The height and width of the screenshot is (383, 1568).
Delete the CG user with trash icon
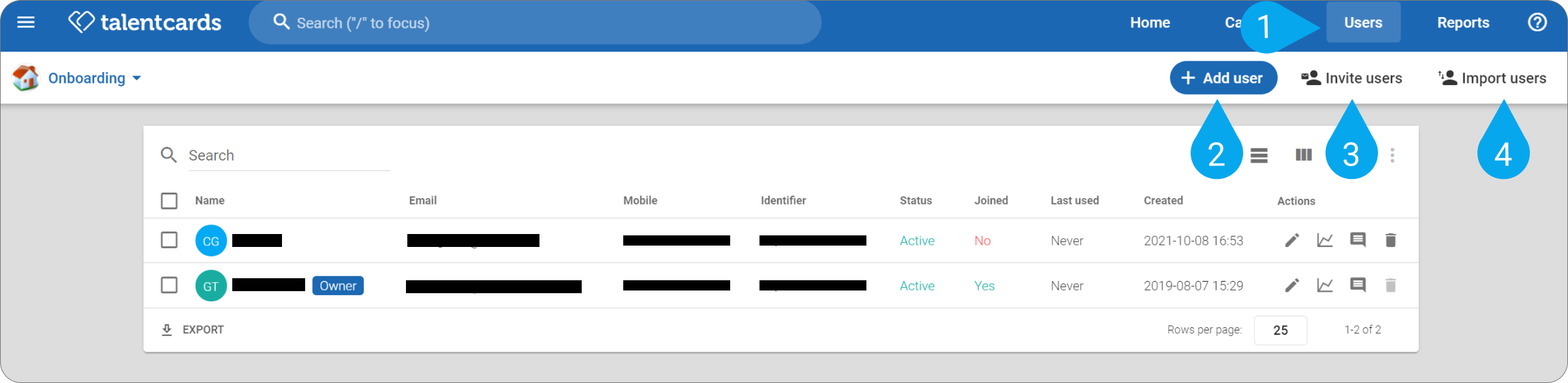[1391, 240]
